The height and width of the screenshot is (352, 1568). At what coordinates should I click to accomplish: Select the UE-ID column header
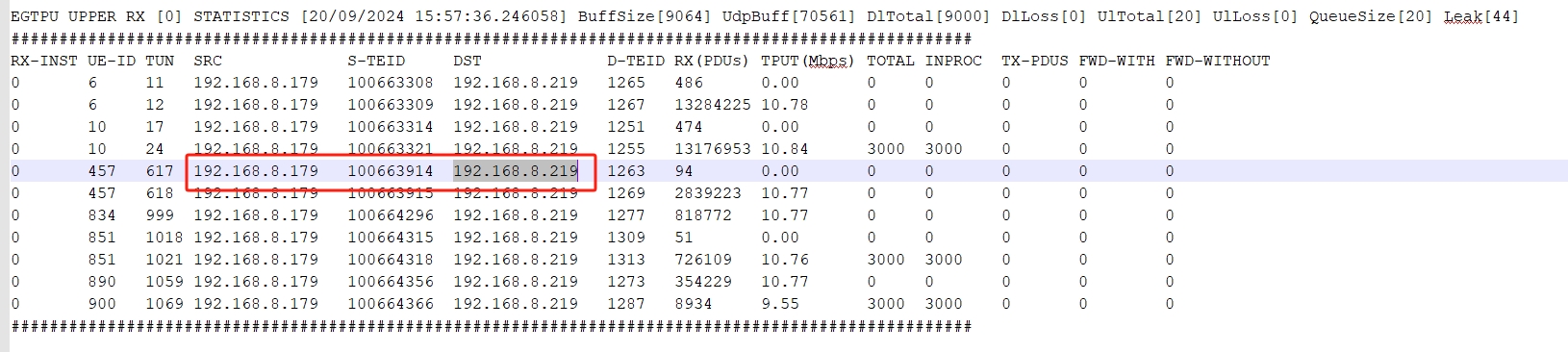click(x=111, y=61)
